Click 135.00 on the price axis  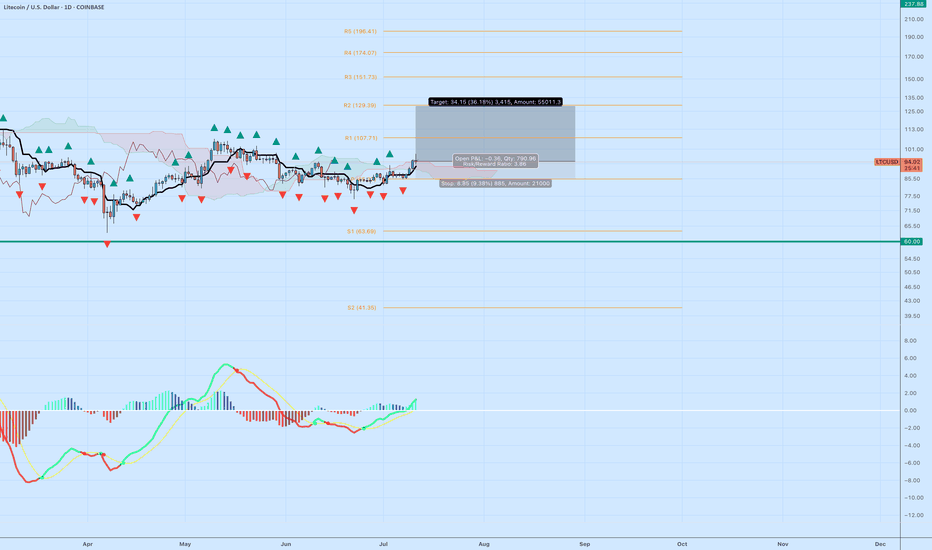pyautogui.click(x=914, y=98)
